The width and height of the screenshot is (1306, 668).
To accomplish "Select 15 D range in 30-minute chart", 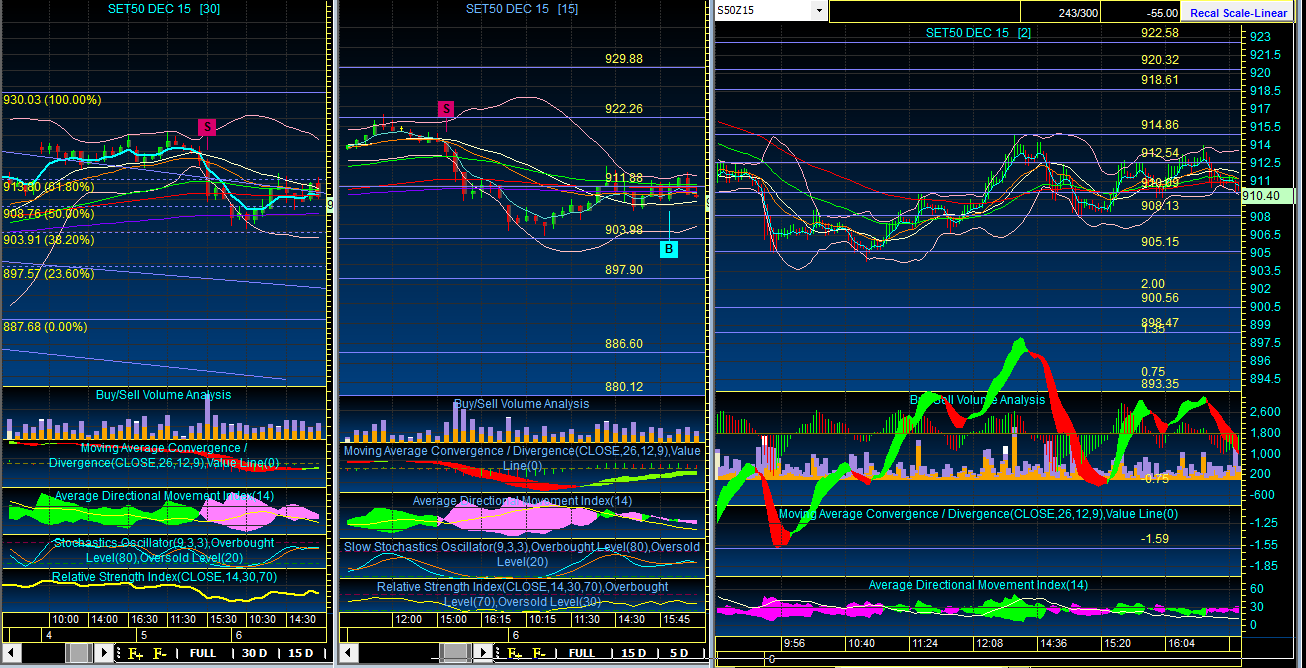I will (x=302, y=653).
